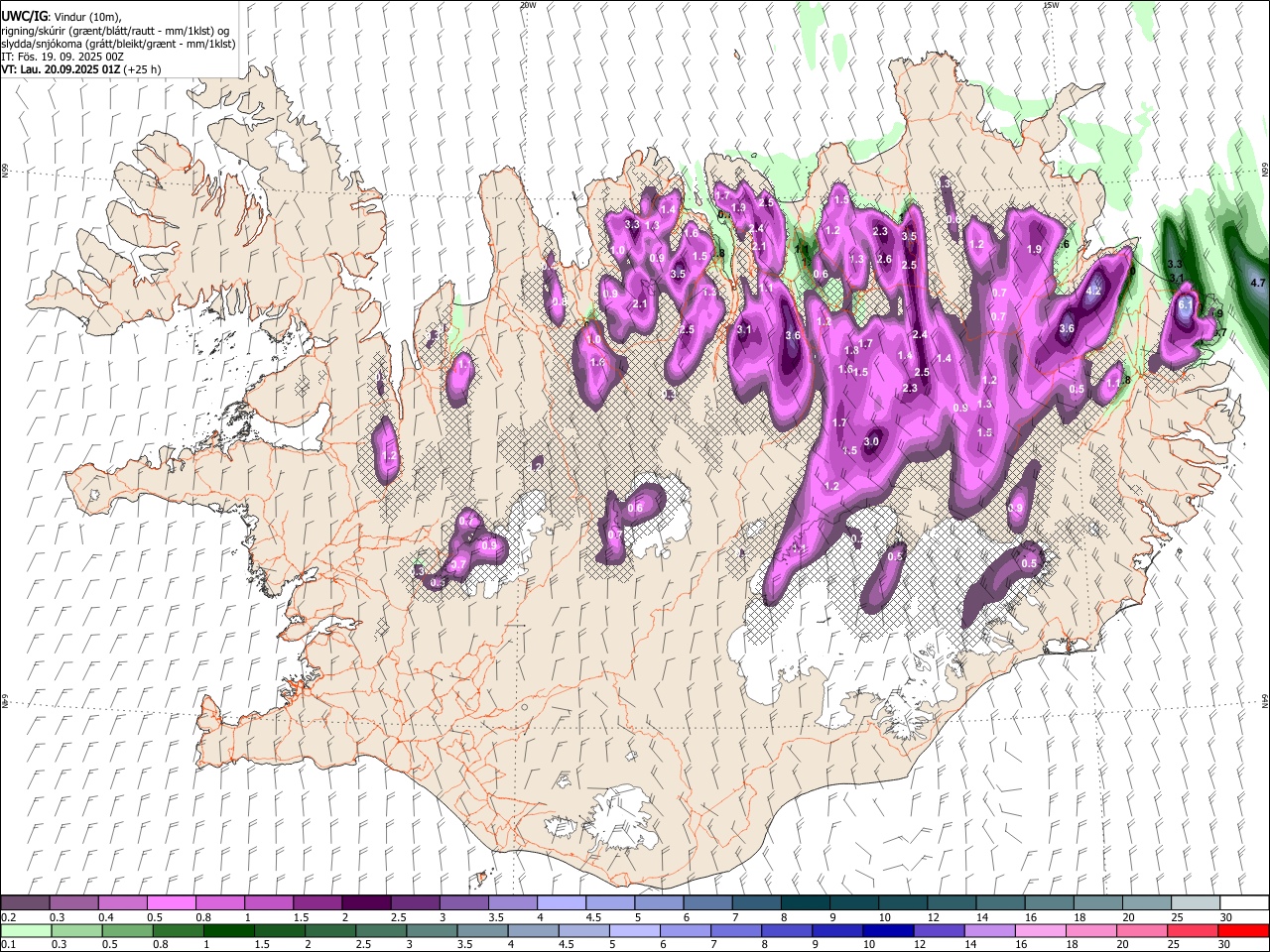Click the pale green 0.1 swatch in bottom legend row
This screenshot has height=952, width=1270.
tap(26, 930)
